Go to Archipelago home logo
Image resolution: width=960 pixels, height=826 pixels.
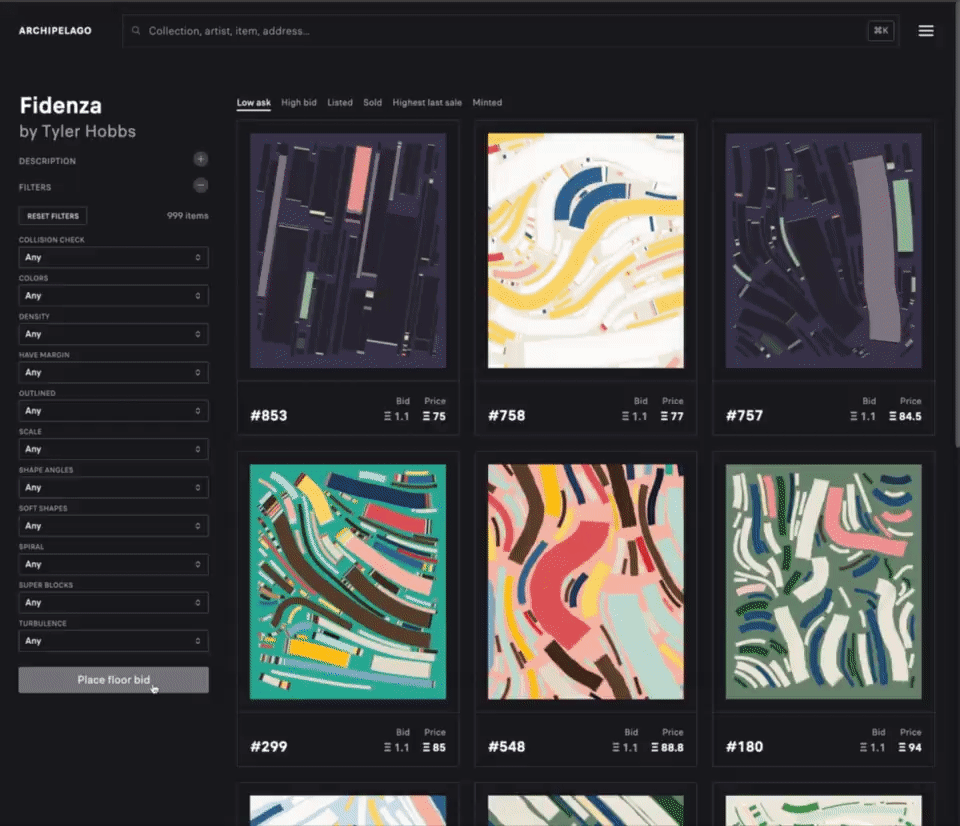point(55,31)
